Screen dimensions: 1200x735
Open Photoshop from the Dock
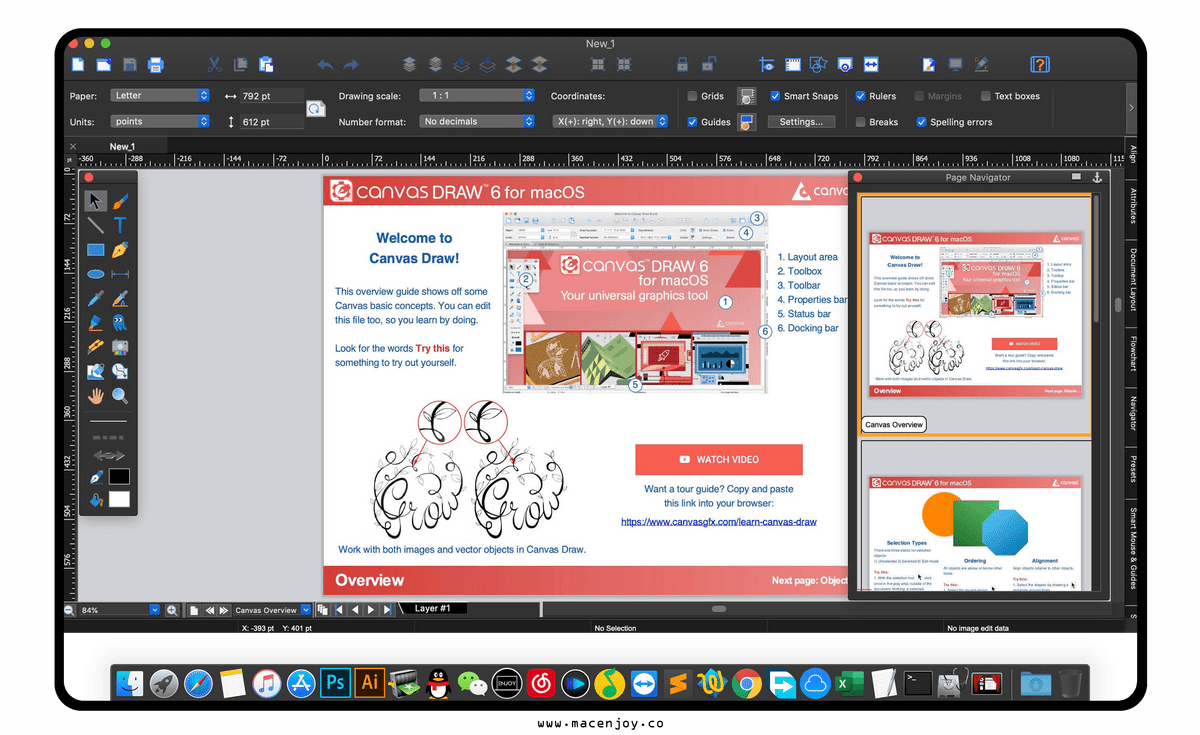pyautogui.click(x=335, y=683)
